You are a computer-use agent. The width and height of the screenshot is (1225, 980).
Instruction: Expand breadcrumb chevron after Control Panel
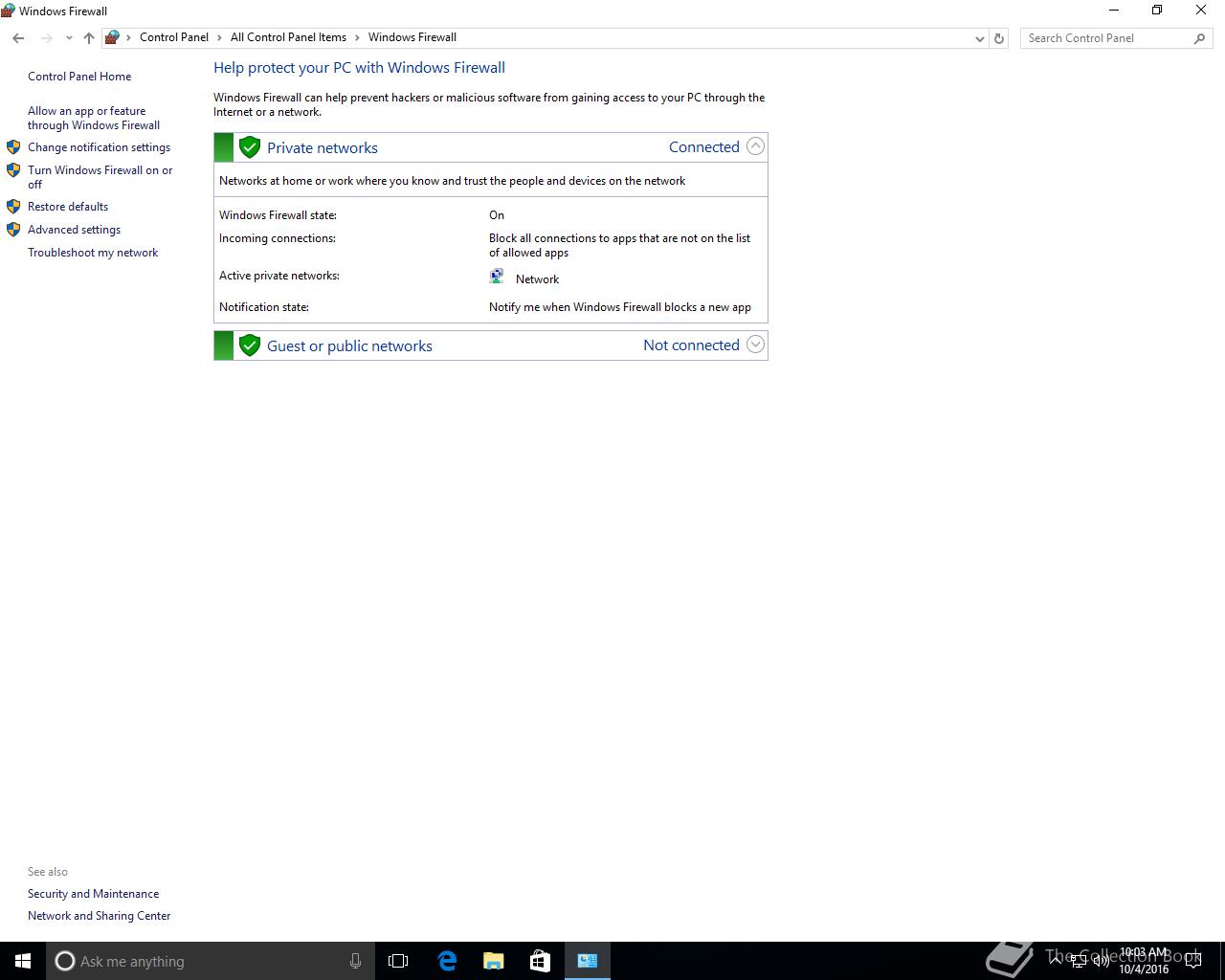(220, 37)
